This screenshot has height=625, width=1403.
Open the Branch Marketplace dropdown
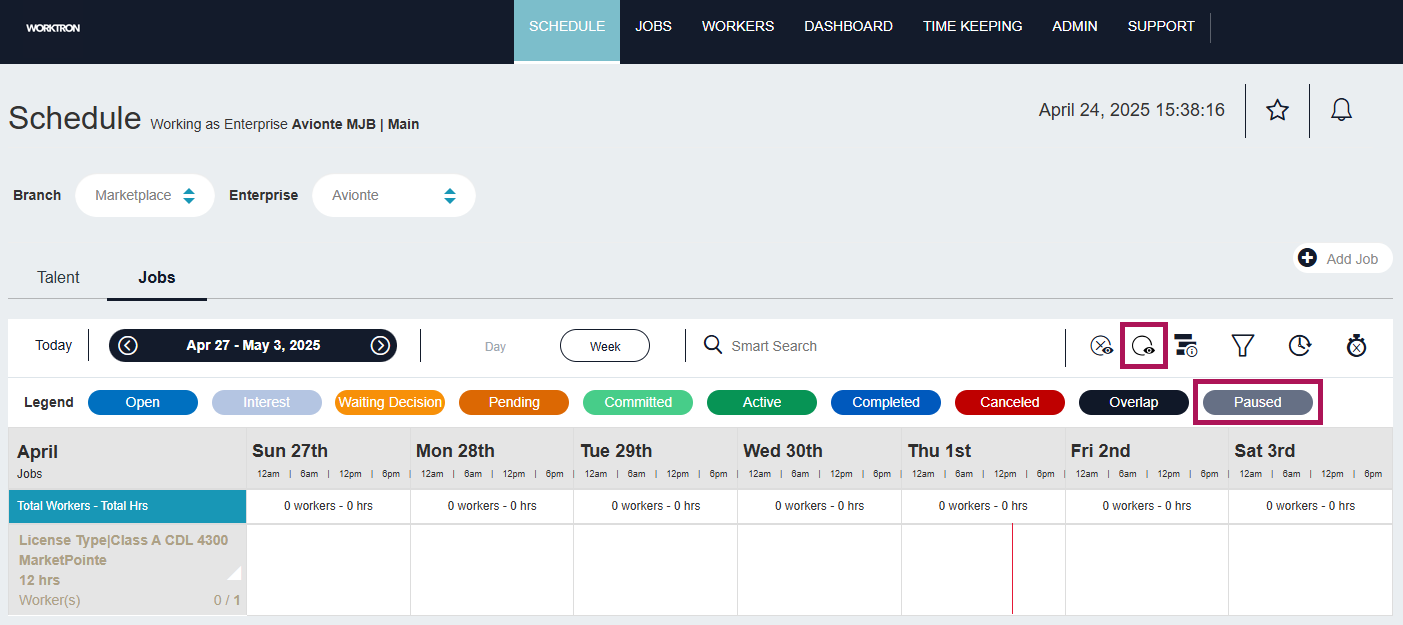click(145, 196)
